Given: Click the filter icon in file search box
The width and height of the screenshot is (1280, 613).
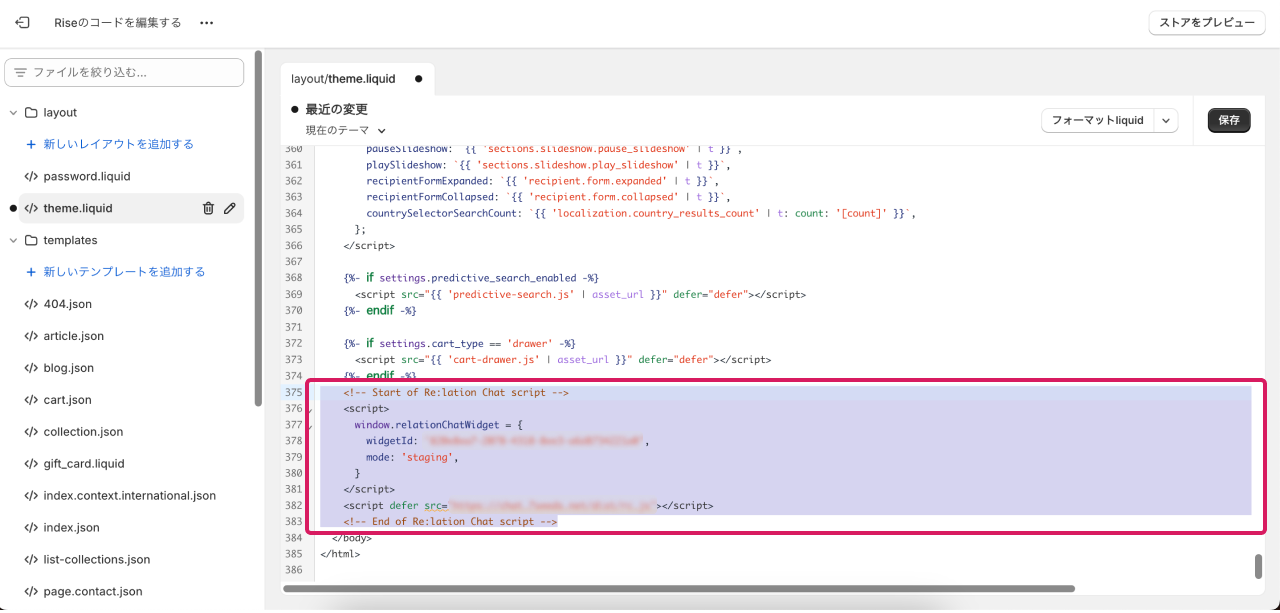Looking at the screenshot, I should [20, 73].
